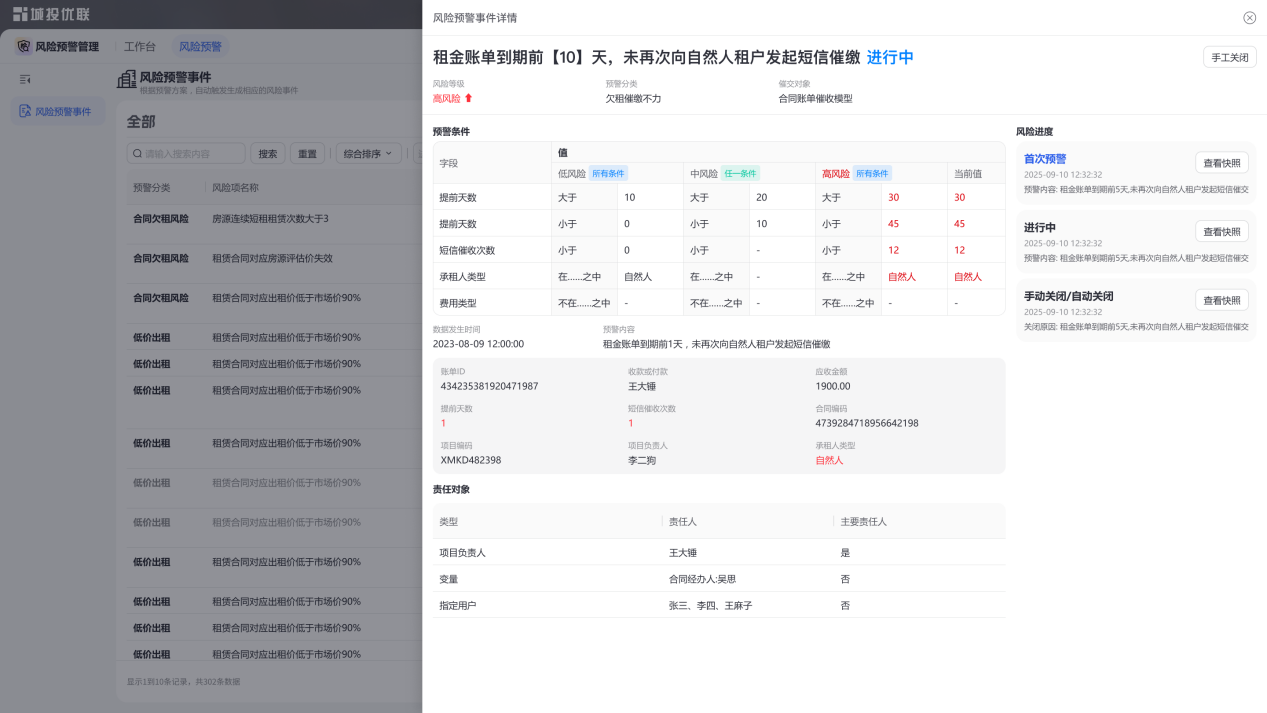Close the 风险预警事件详情 drawer with X icon
Viewport: 1267px width, 713px height.
point(1249,18)
